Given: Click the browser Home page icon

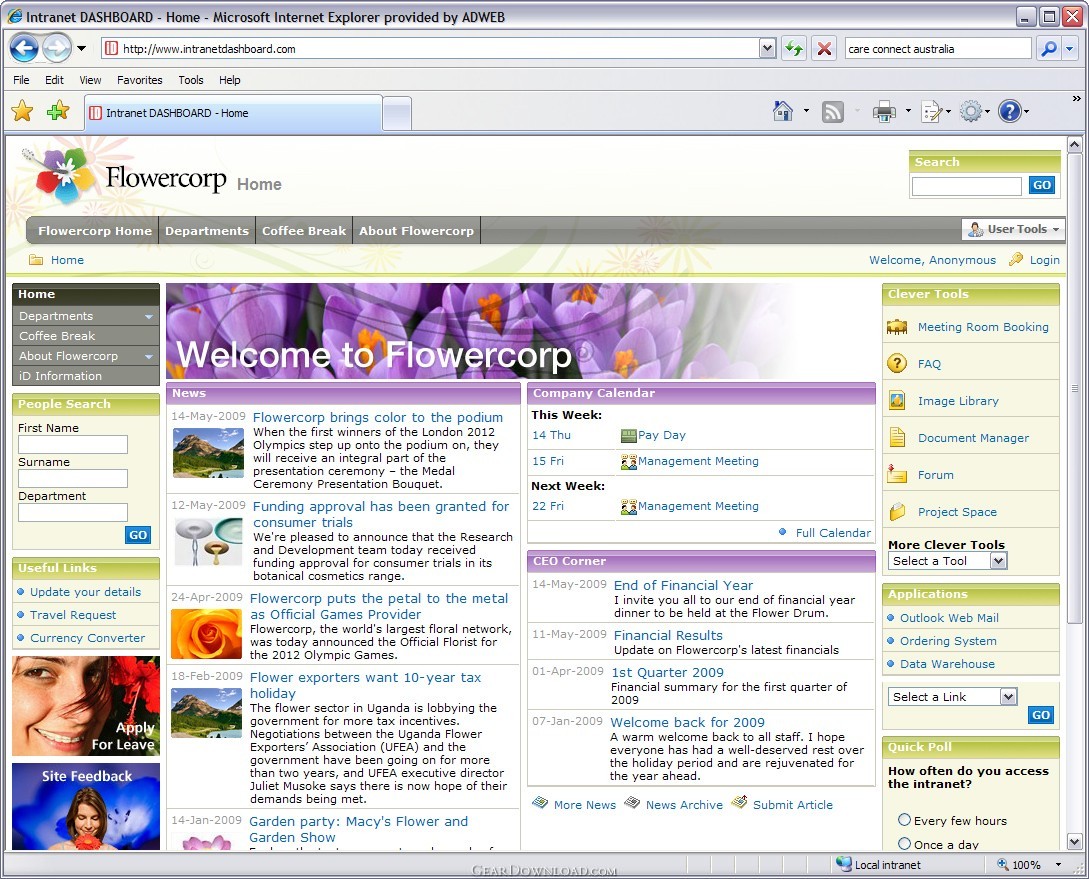Looking at the screenshot, I should pyautogui.click(x=783, y=111).
